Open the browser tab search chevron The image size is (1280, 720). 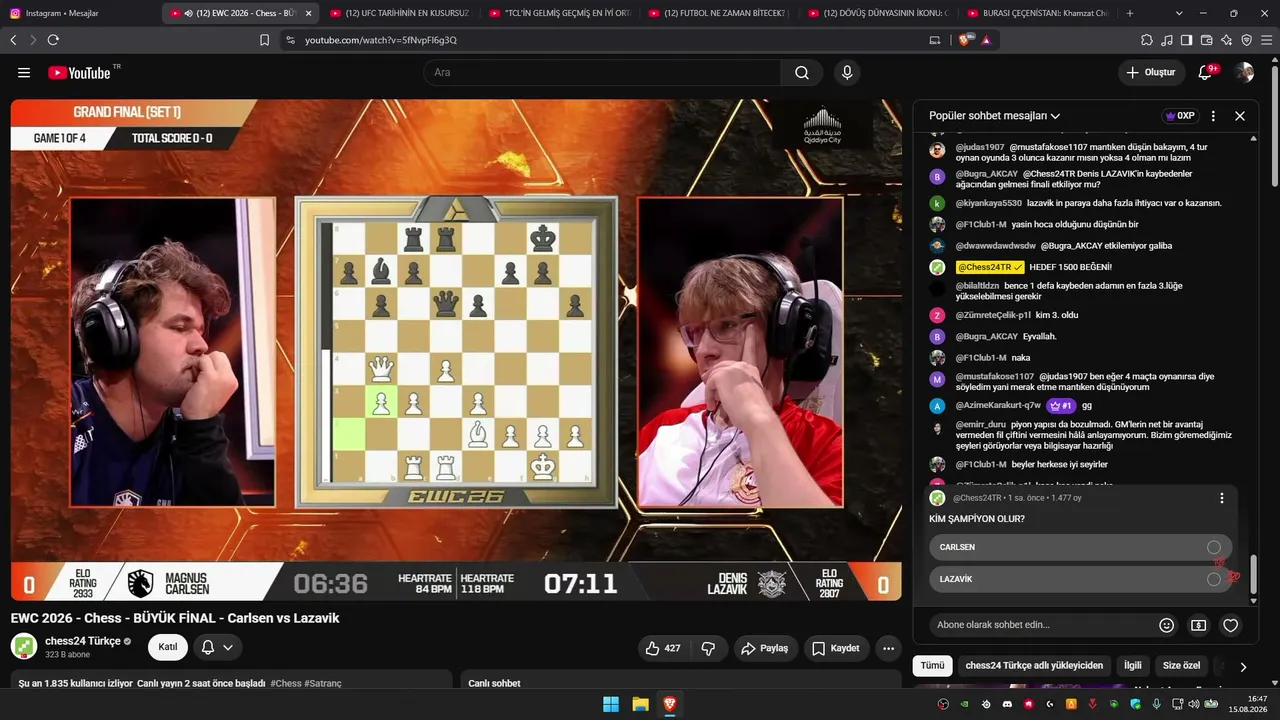[1179, 13]
